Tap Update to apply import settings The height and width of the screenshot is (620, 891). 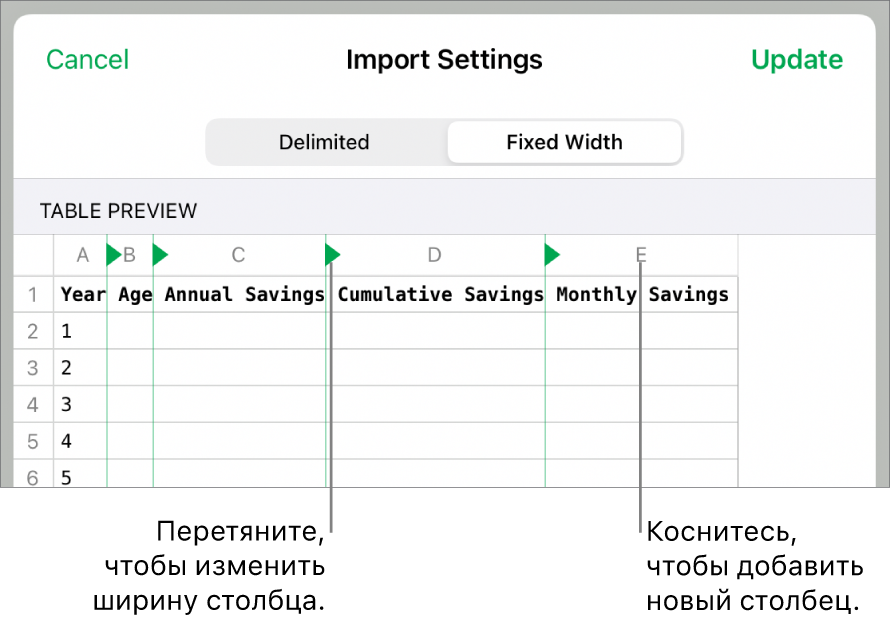(x=797, y=60)
